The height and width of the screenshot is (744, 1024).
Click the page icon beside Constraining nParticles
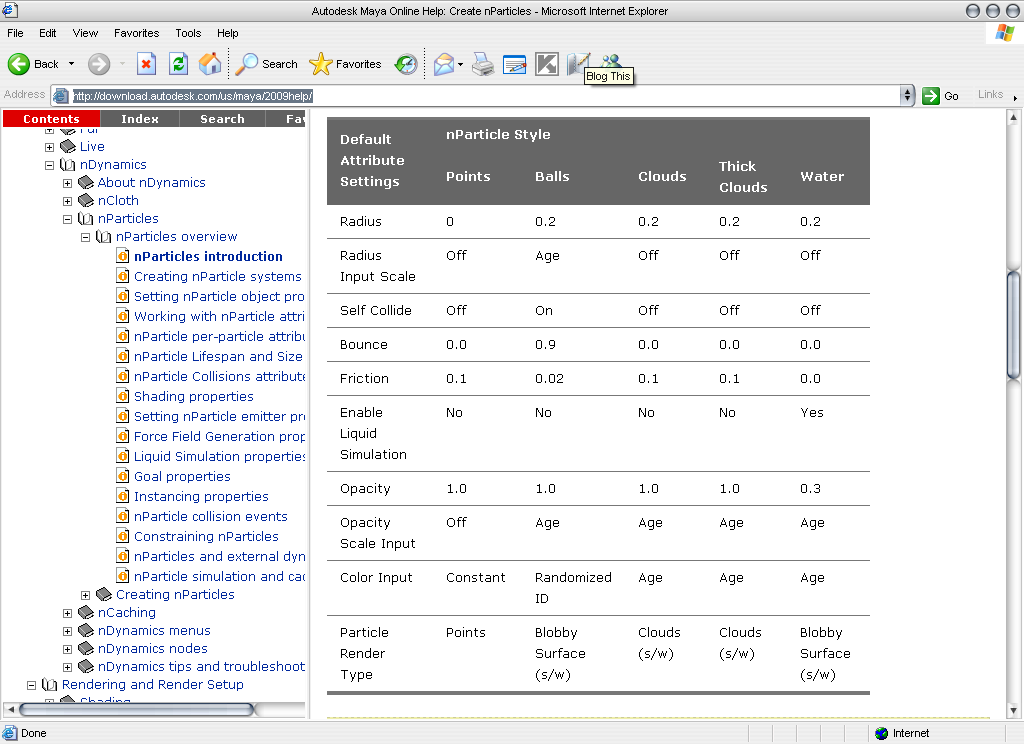point(123,536)
